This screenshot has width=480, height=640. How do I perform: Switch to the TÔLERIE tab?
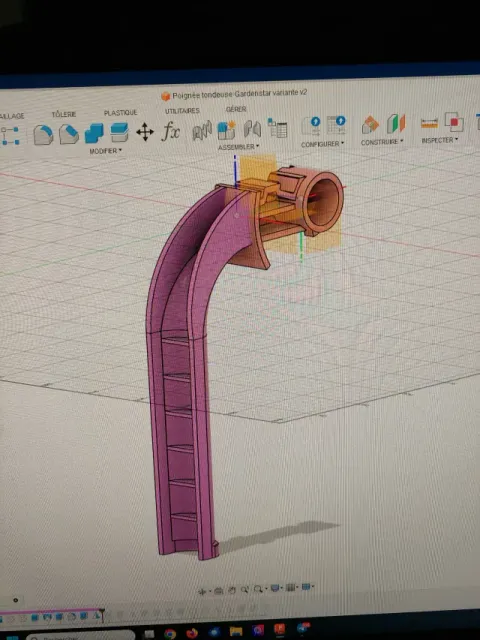click(x=64, y=114)
